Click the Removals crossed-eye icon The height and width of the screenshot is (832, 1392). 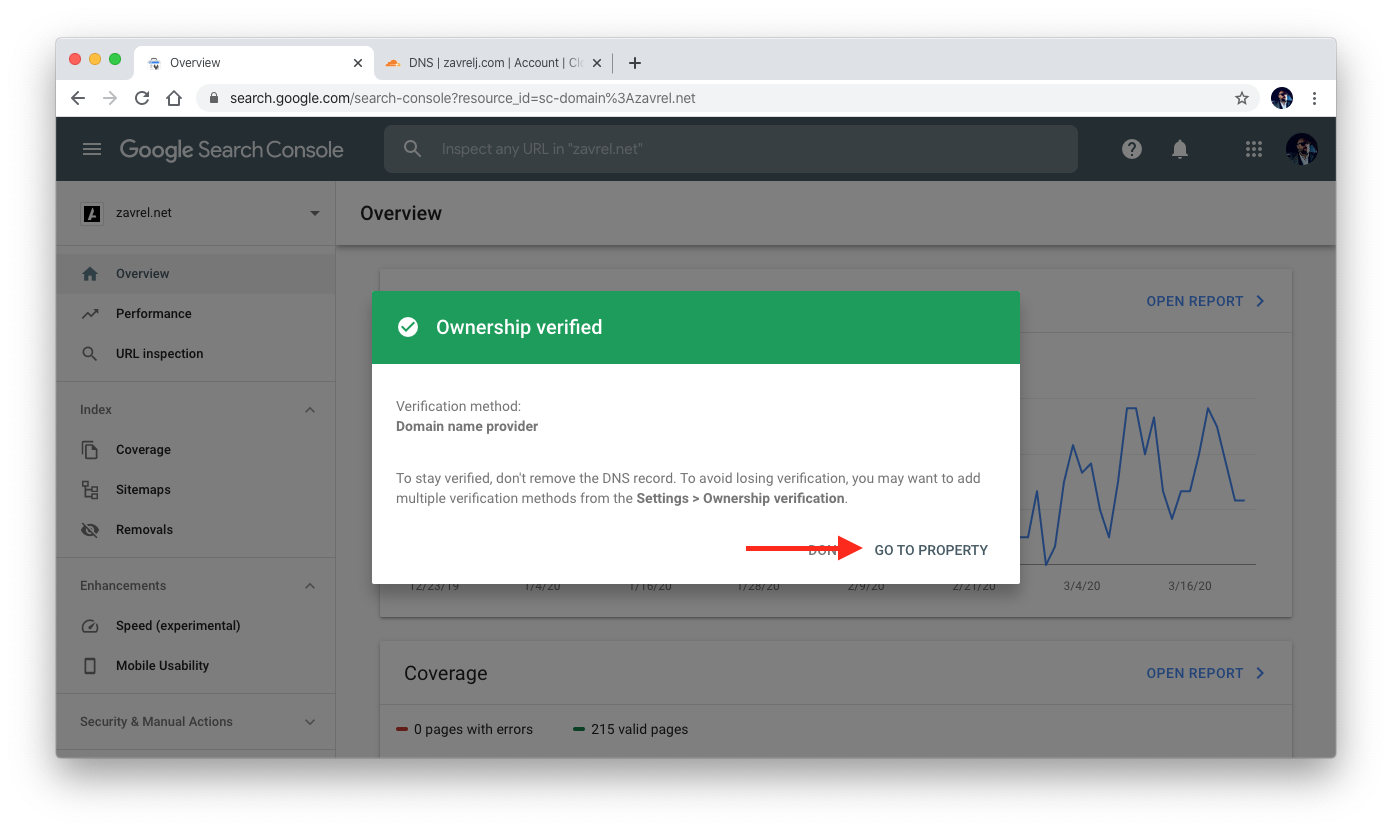coord(90,529)
